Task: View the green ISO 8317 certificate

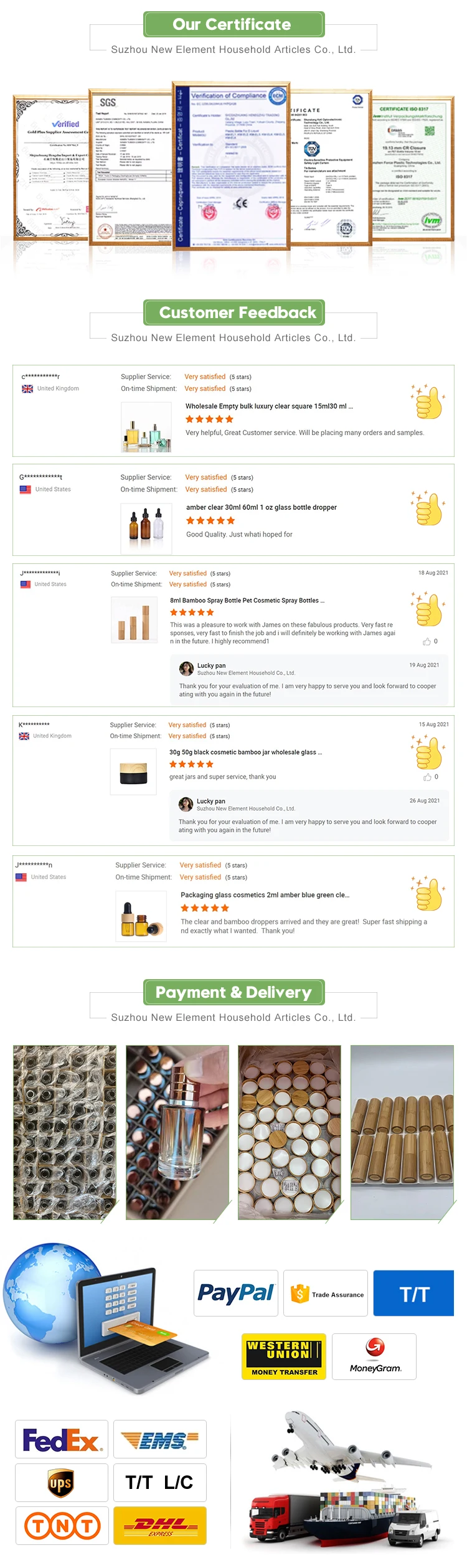Action: pos(413,167)
